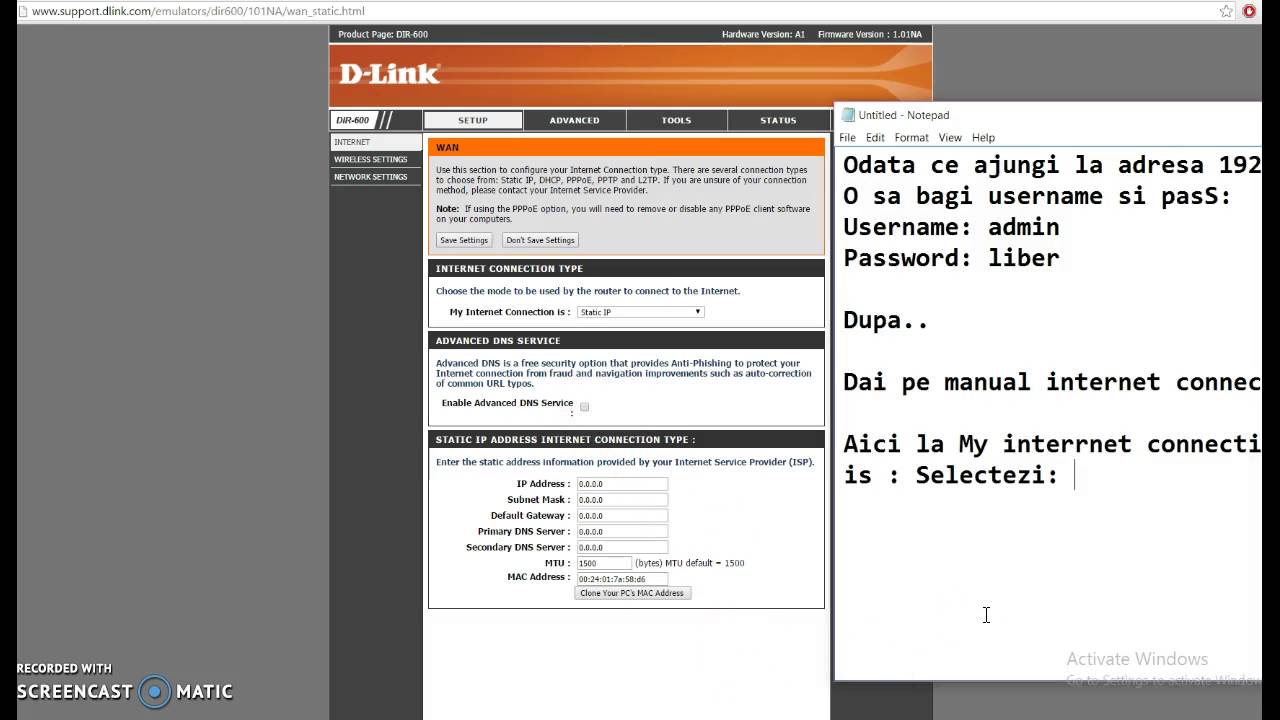Click the Notepad 'Untitled - Notepad' title bar
The image size is (1280, 720).
[1048, 115]
